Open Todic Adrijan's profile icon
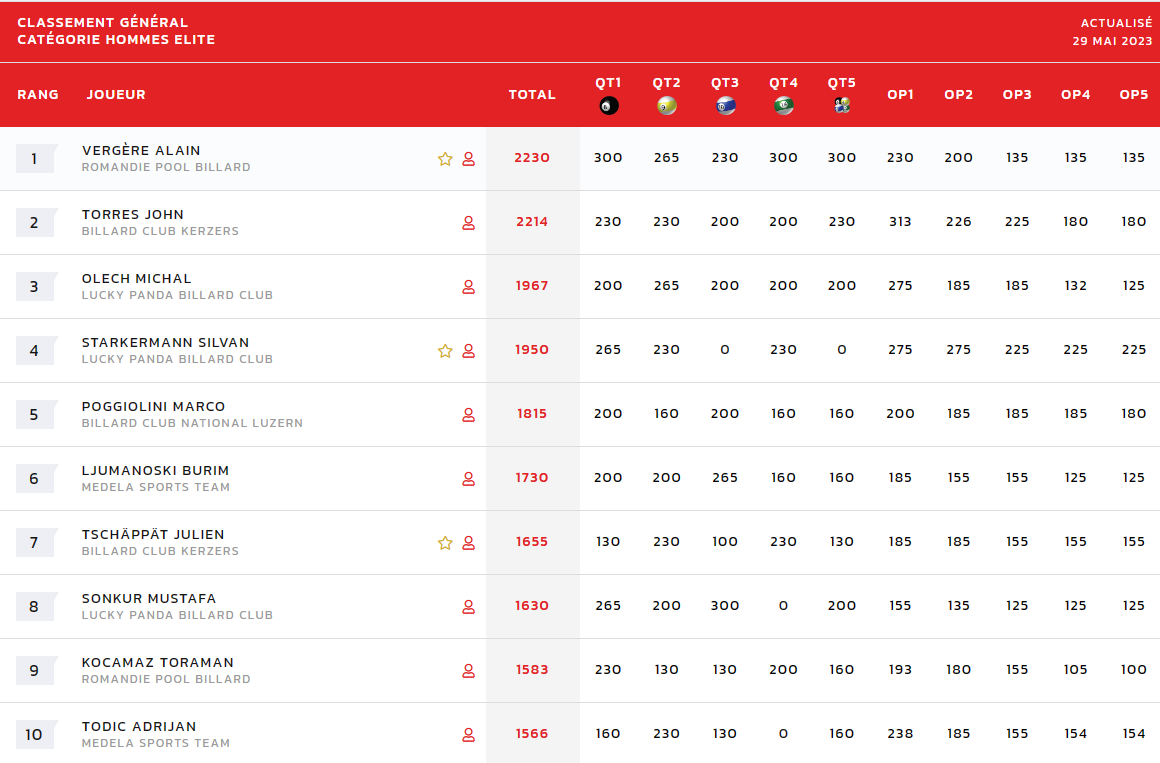 pyautogui.click(x=468, y=735)
